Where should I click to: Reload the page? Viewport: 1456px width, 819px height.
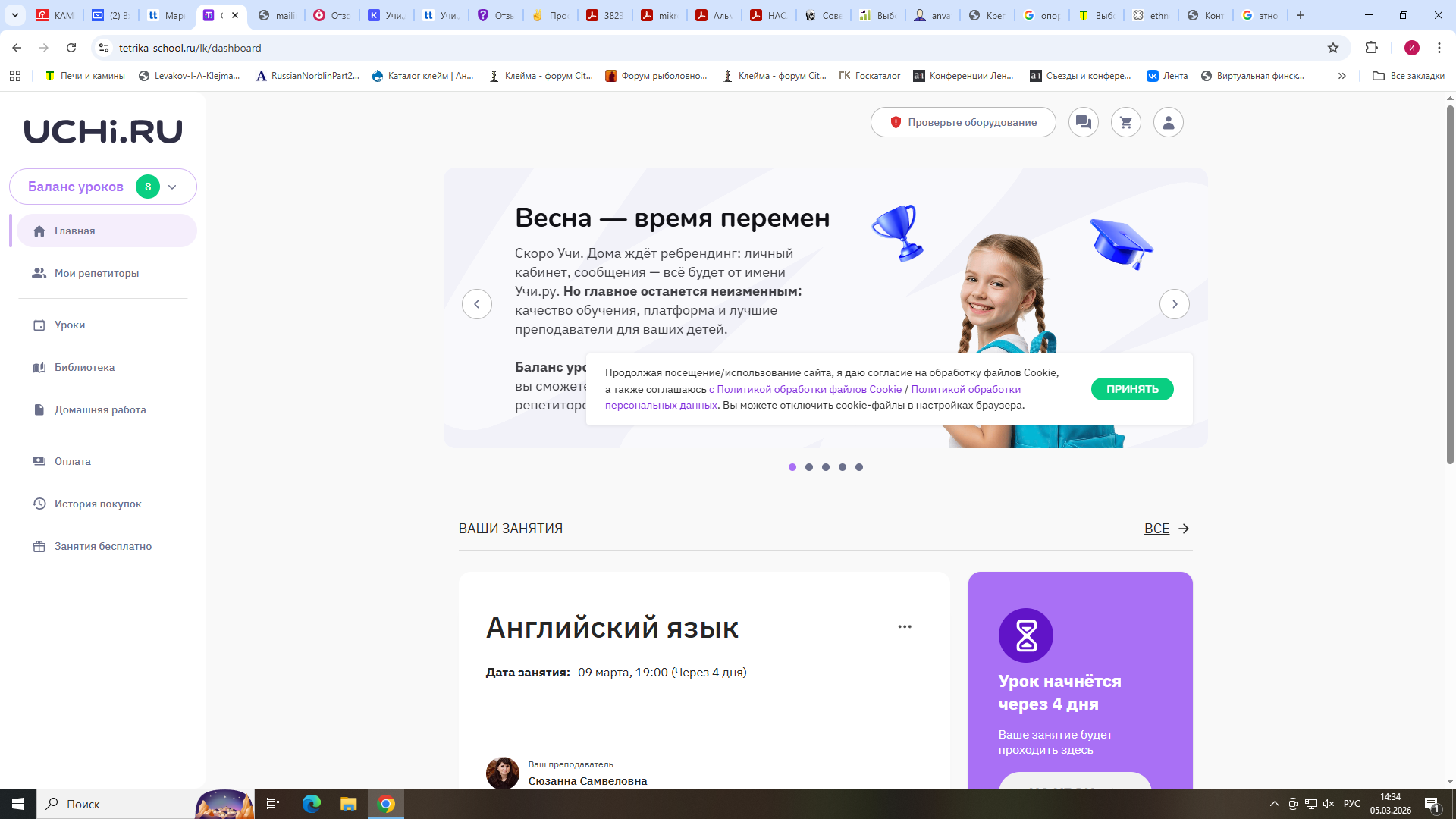[x=71, y=48]
